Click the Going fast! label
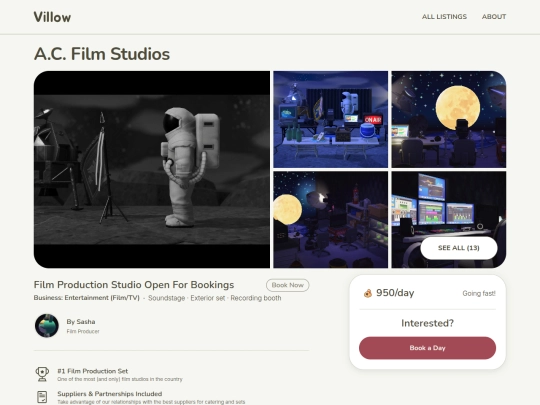 pyautogui.click(x=479, y=293)
